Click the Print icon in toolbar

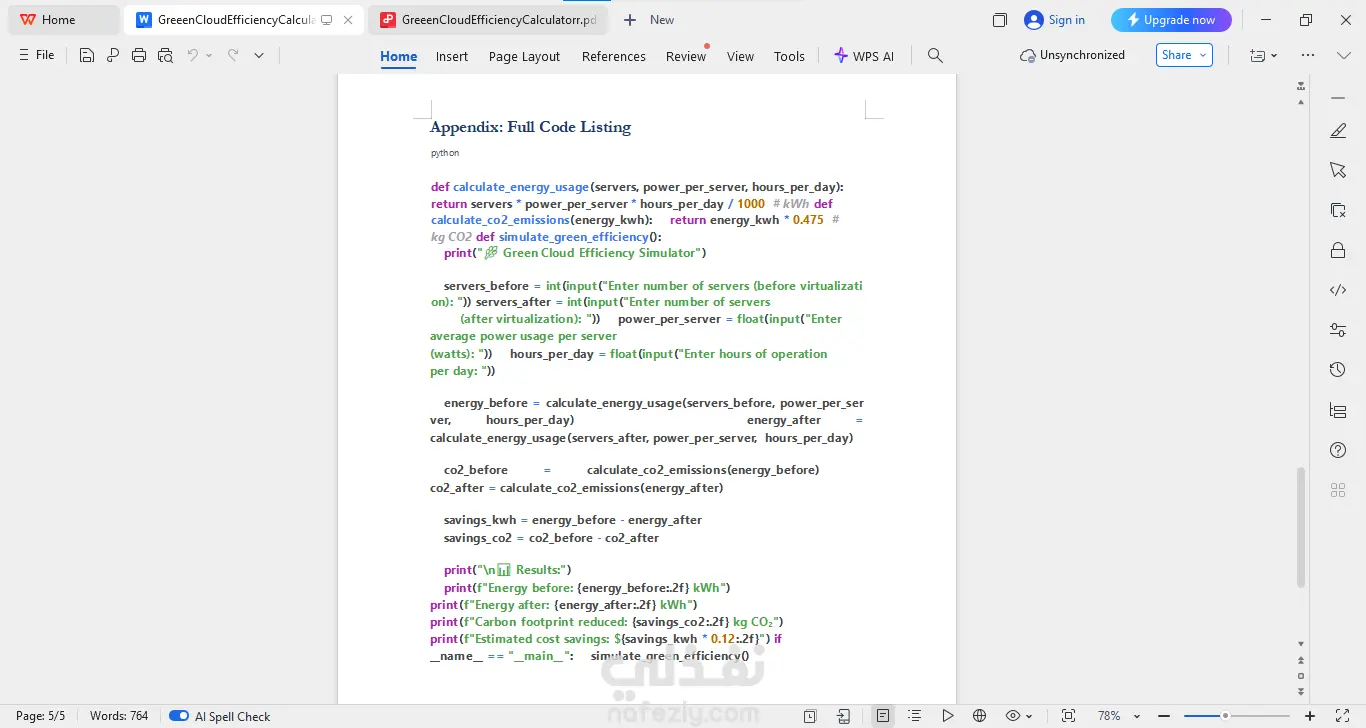[x=139, y=56]
